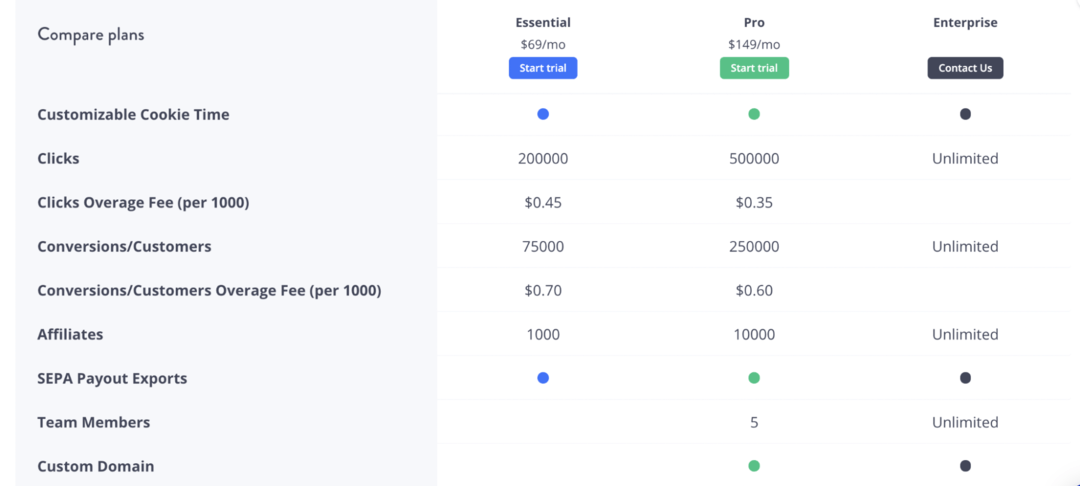Click the Clicks Overage Fee row label
The height and width of the screenshot is (486, 1080).
tap(143, 203)
